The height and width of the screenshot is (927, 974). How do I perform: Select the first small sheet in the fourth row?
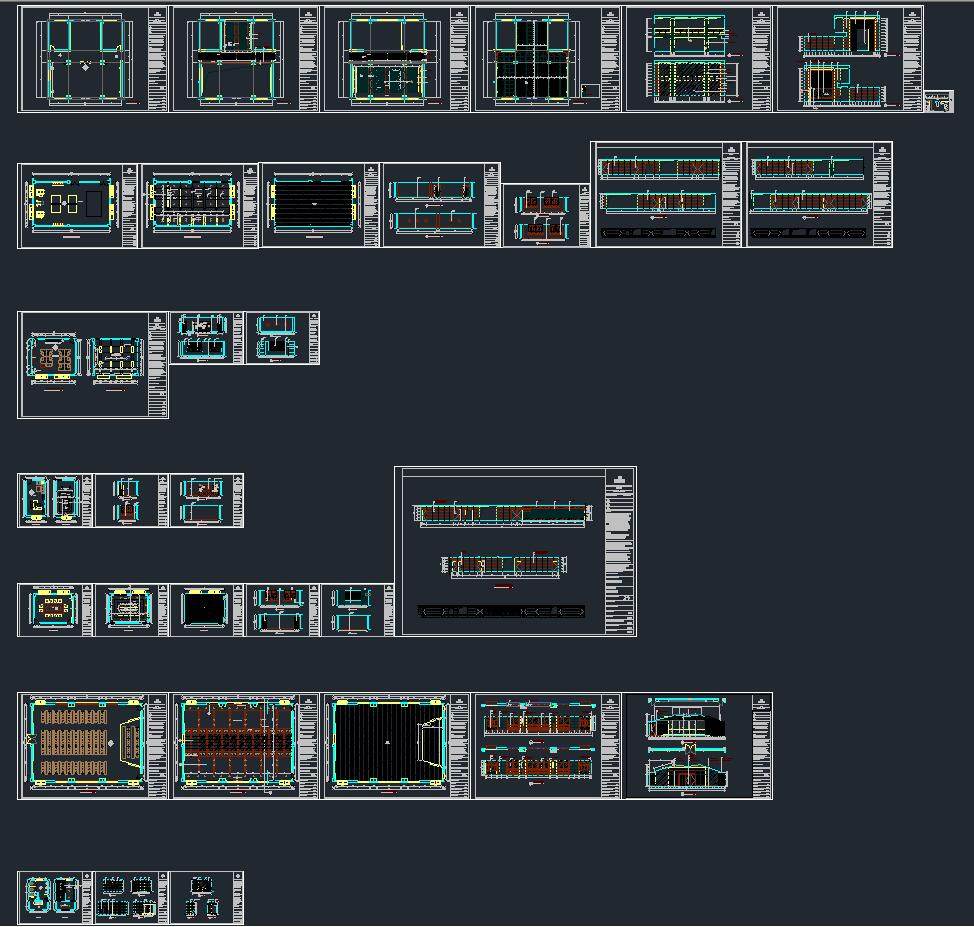point(56,501)
